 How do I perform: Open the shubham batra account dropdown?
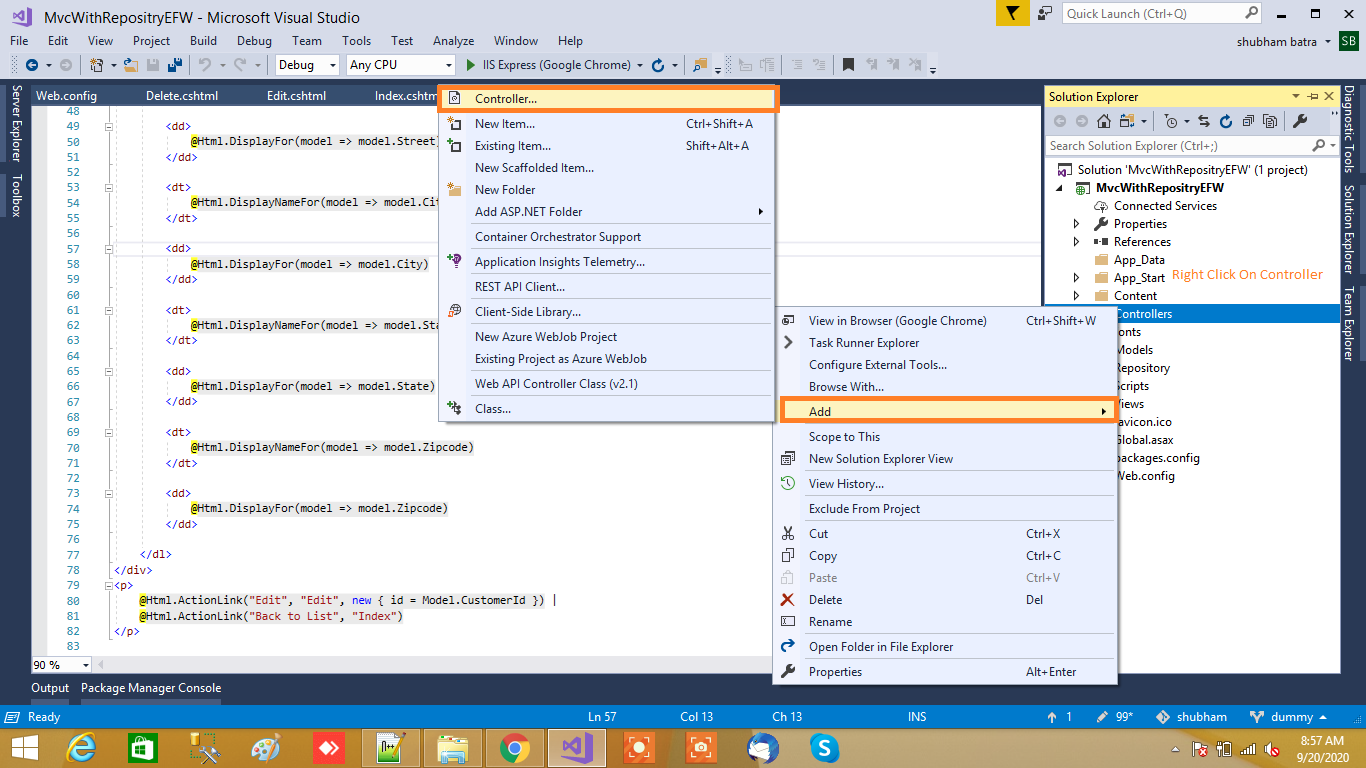(x=1327, y=41)
